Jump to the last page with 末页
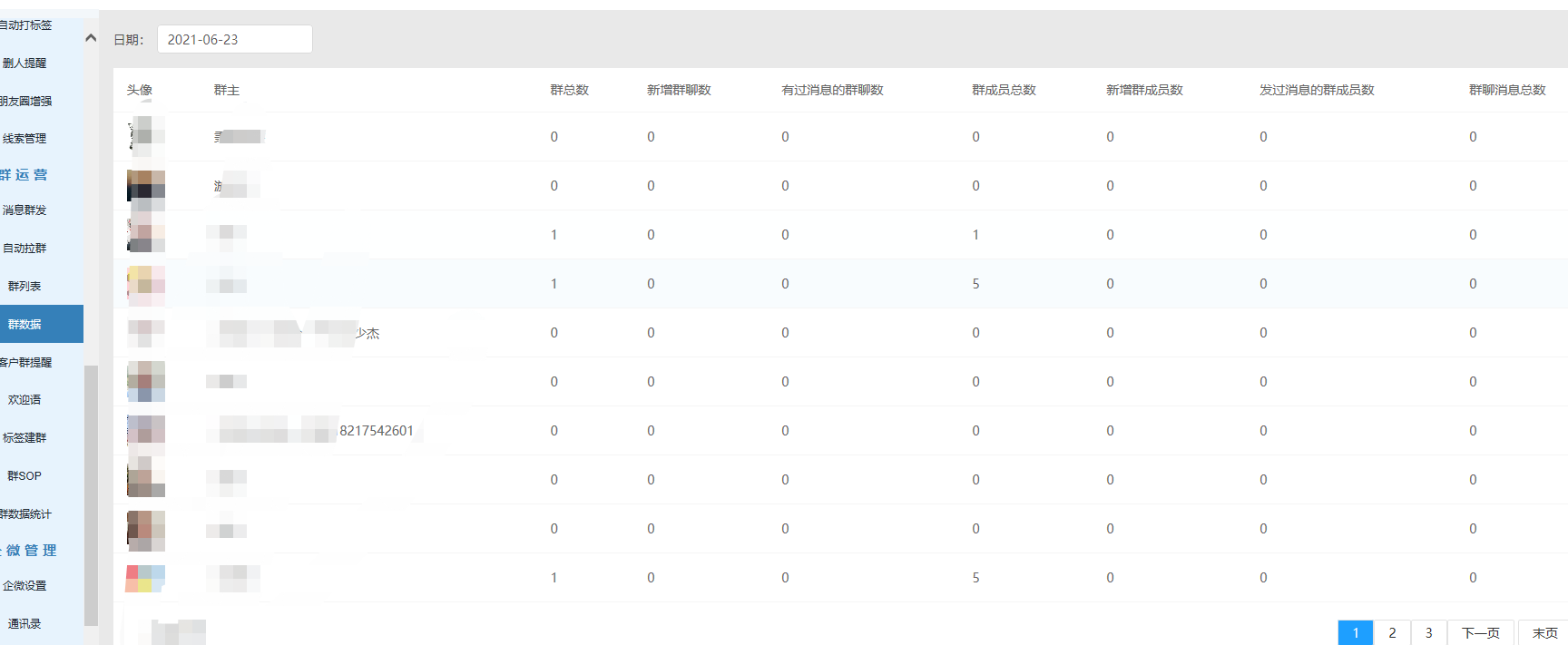The image size is (1568, 645). (x=1544, y=633)
